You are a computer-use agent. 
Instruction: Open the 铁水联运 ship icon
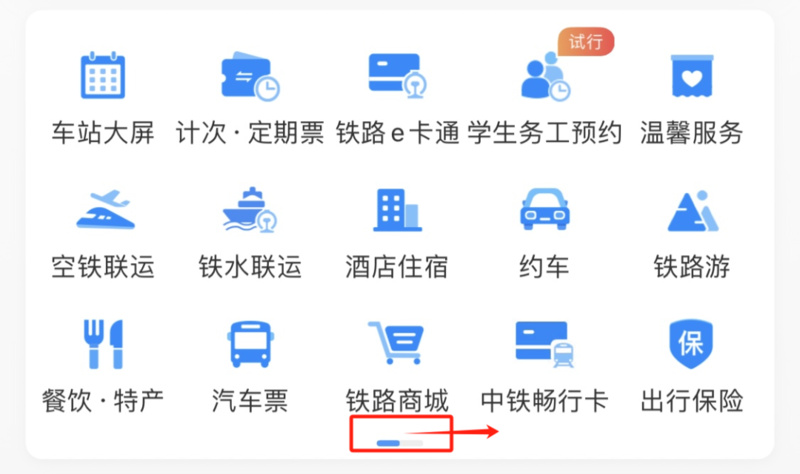[250, 209]
